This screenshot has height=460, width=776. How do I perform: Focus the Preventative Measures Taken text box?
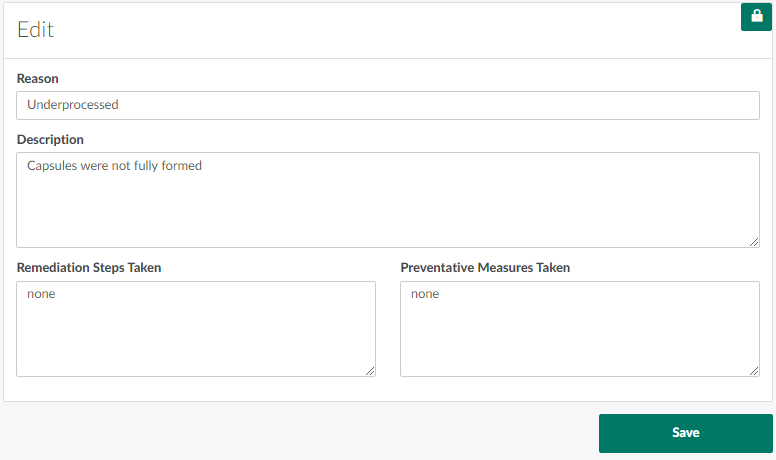[x=580, y=335]
